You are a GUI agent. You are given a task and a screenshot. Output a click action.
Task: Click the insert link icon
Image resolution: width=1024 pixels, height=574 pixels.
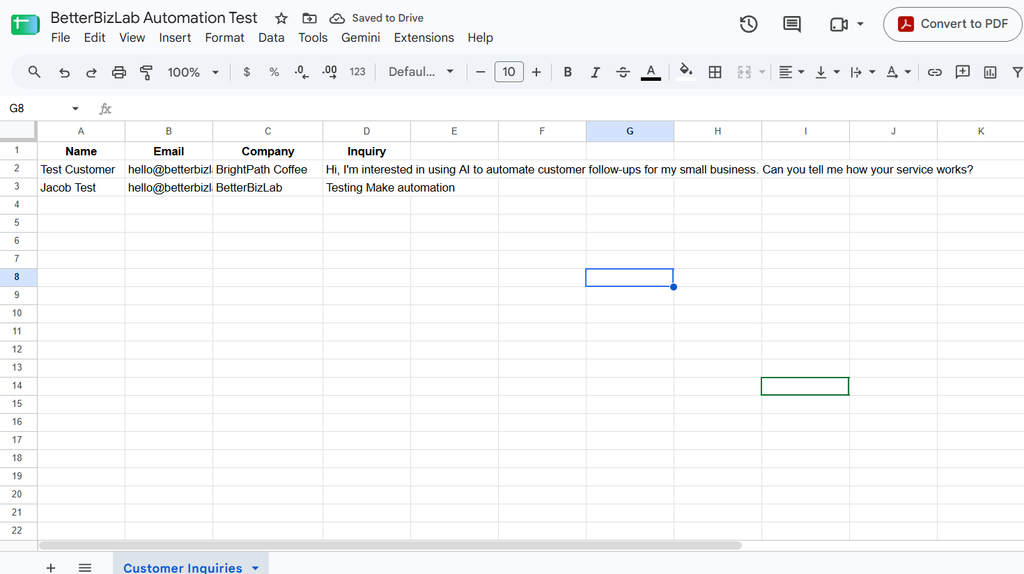[935, 72]
